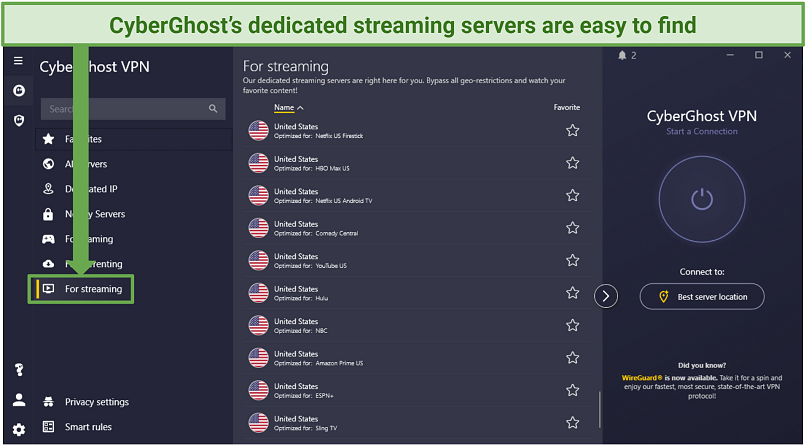
Task: Sort servers by Name column
Action: coord(289,108)
